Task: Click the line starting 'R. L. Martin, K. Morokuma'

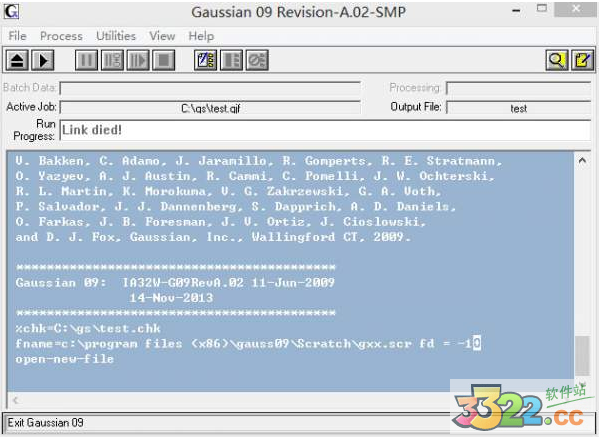Action: (228, 191)
